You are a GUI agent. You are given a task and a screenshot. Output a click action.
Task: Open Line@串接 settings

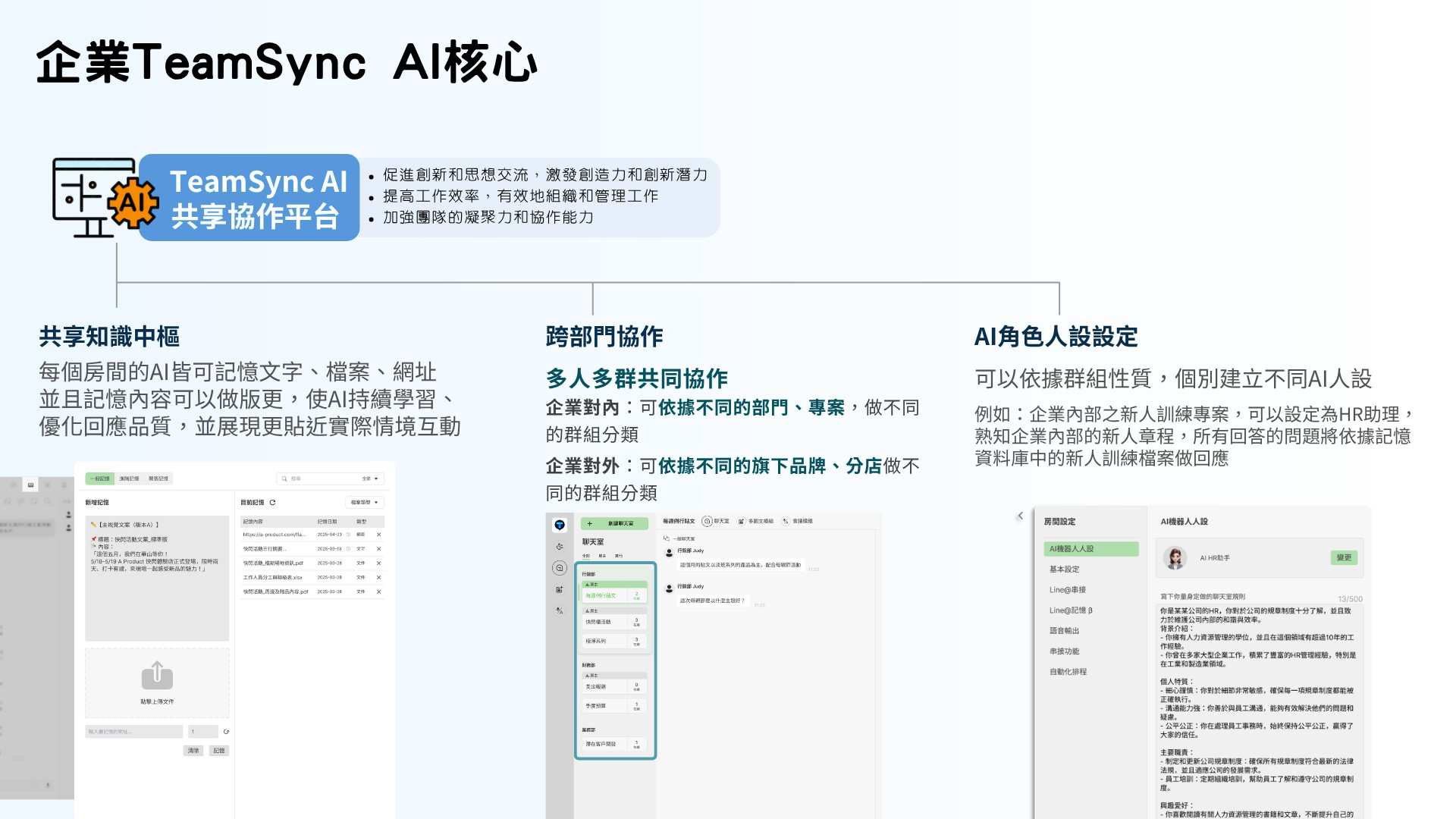coord(1068,589)
